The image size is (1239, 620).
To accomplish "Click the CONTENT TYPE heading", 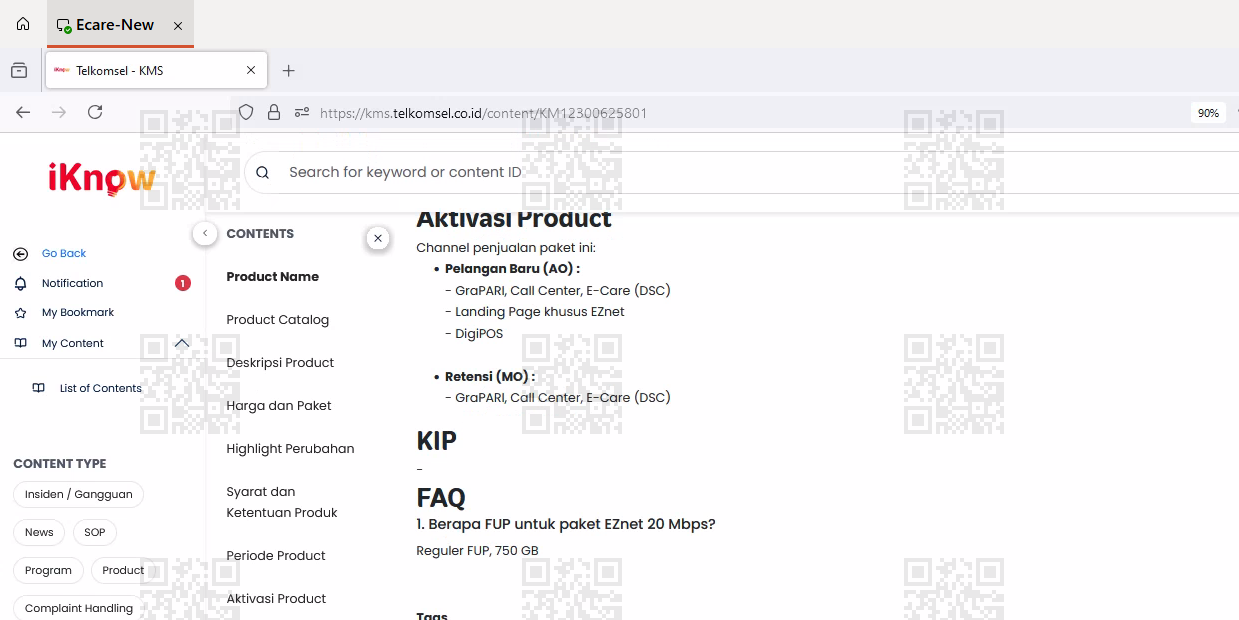I will [x=60, y=464].
